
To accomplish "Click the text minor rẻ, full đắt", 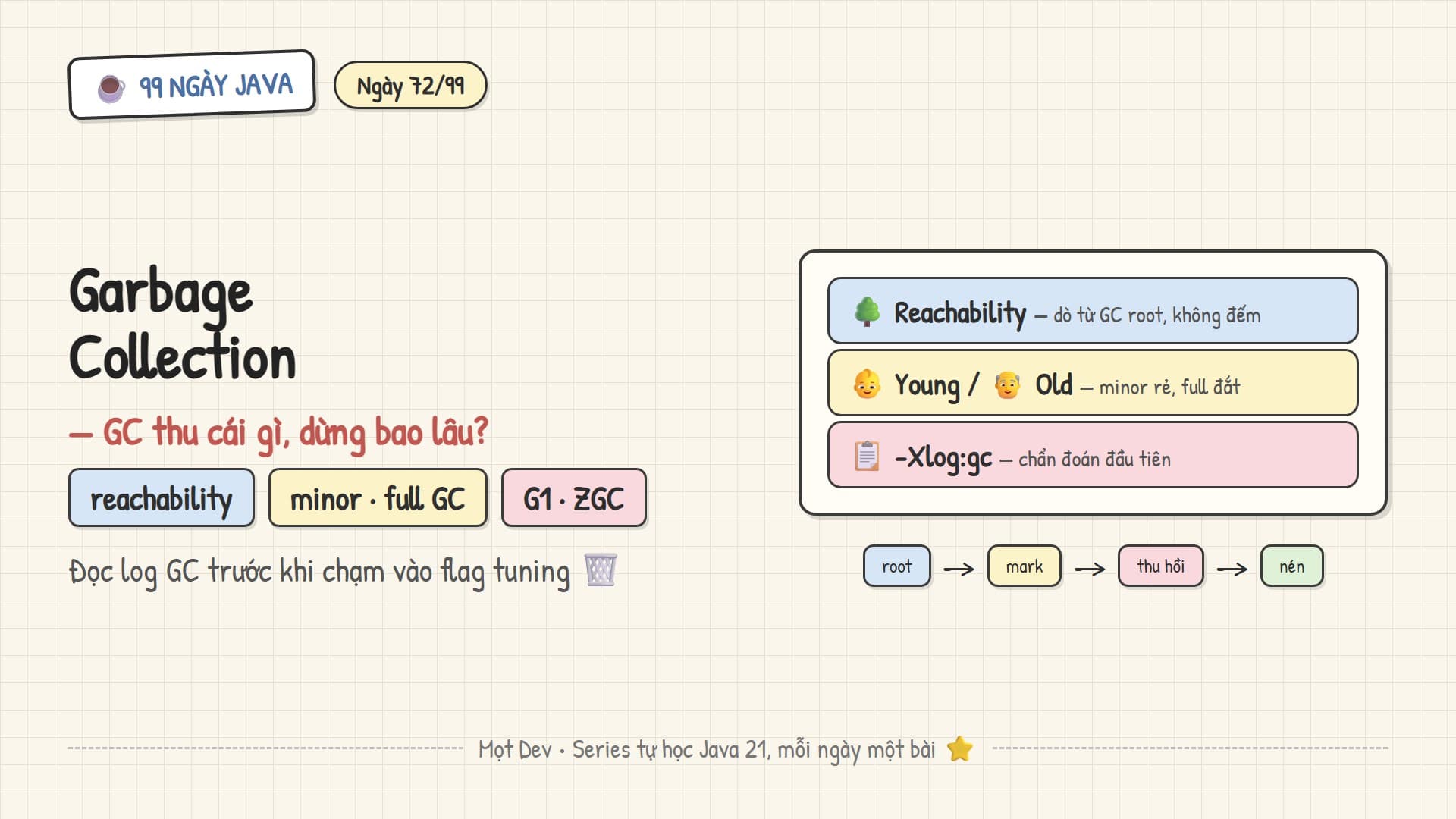I will tap(1170, 387).
